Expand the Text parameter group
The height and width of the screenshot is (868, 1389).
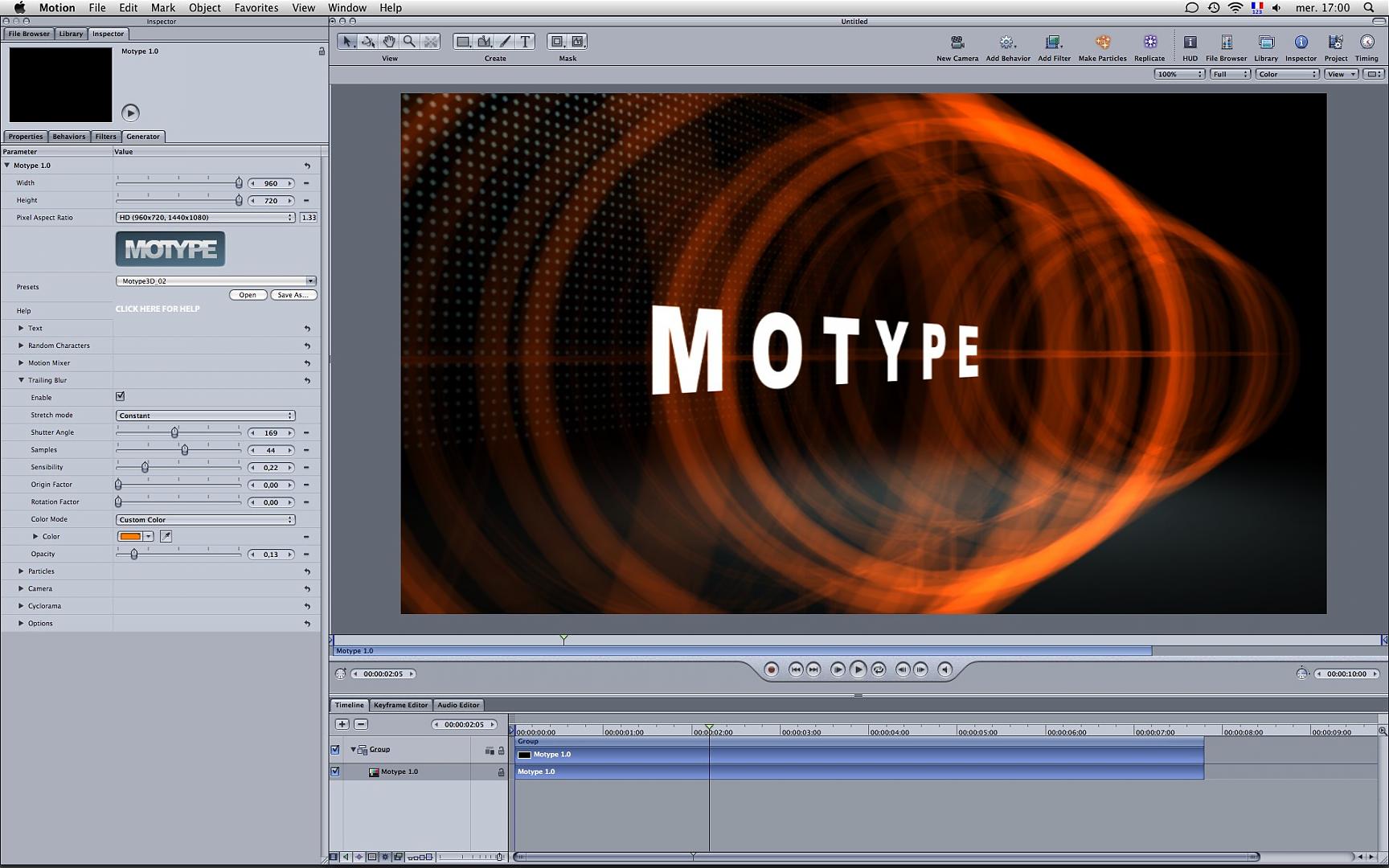(x=21, y=328)
